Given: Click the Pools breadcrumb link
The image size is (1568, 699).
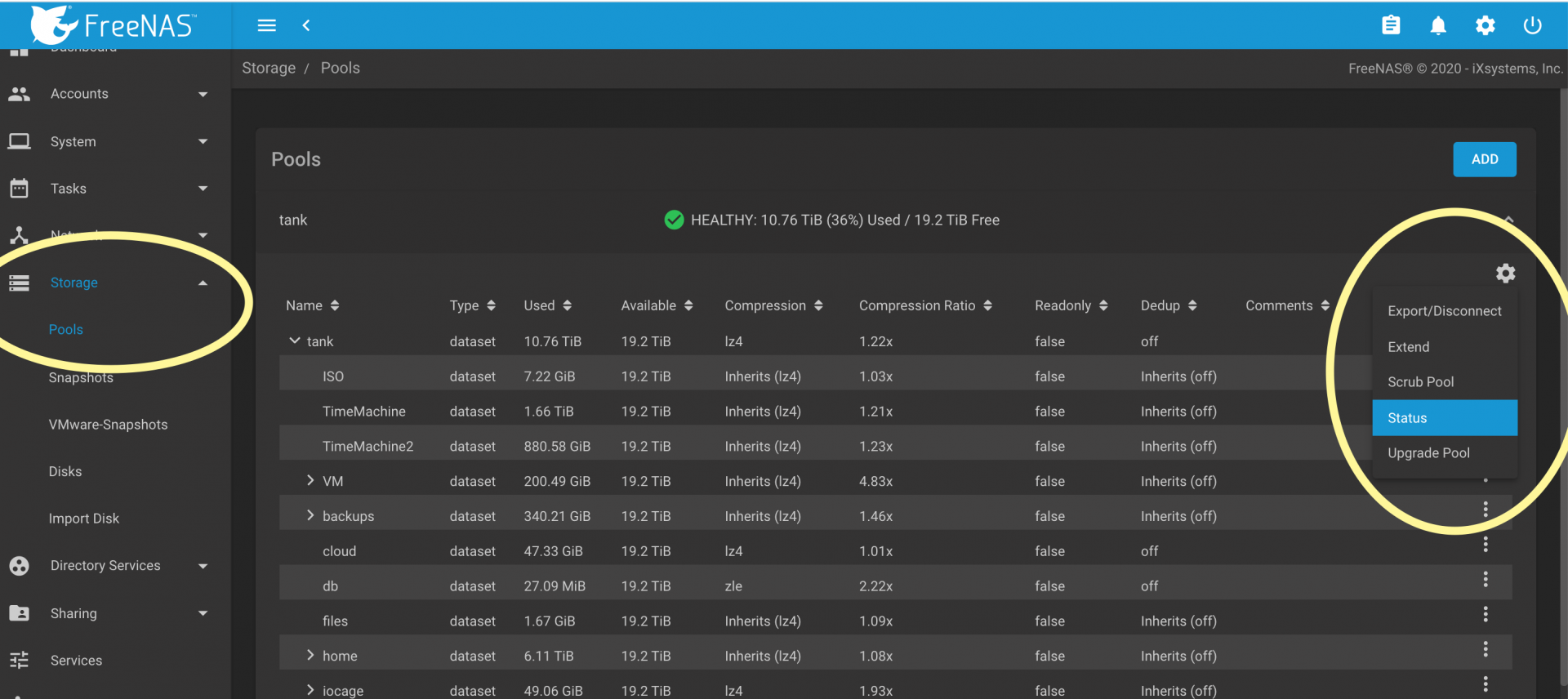Looking at the screenshot, I should point(341,68).
